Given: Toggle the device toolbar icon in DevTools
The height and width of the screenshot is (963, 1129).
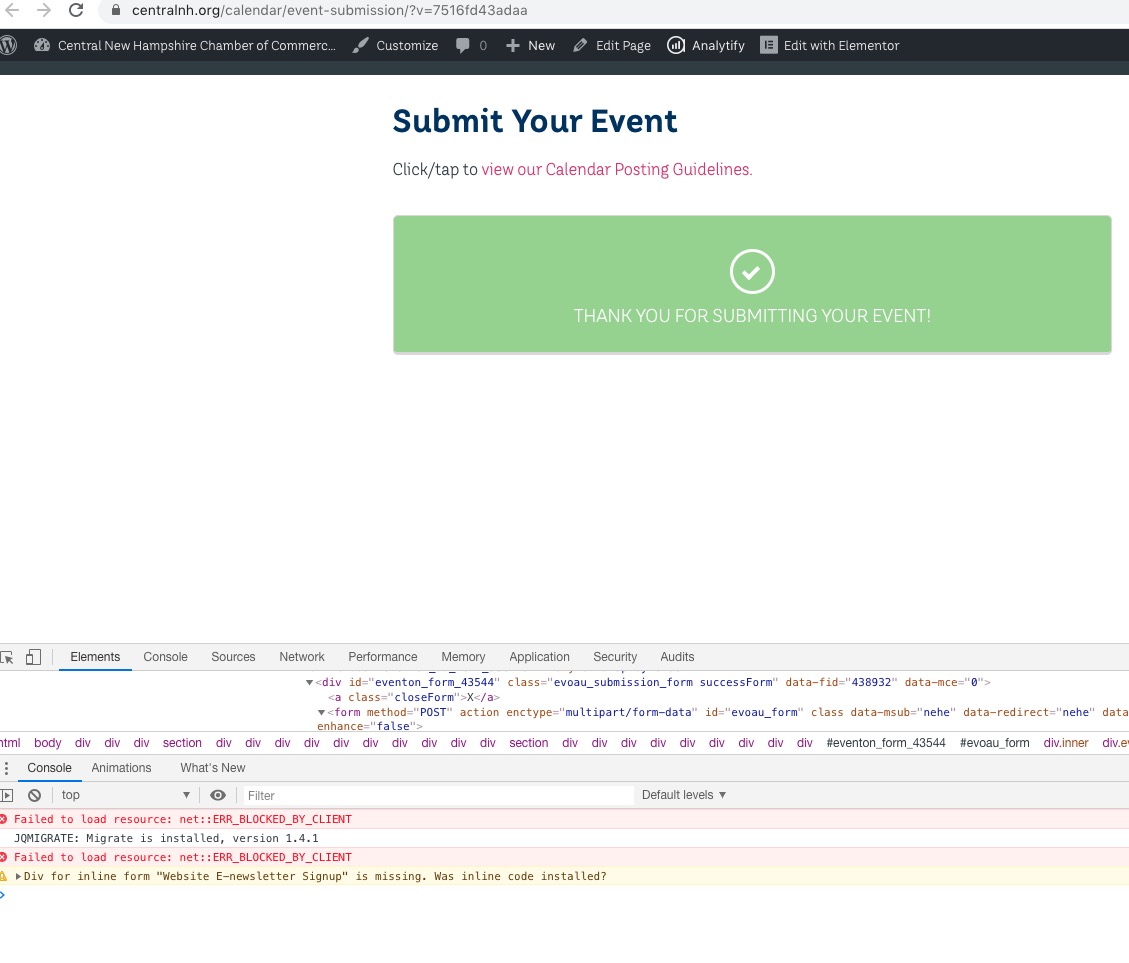Looking at the screenshot, I should tap(33, 657).
